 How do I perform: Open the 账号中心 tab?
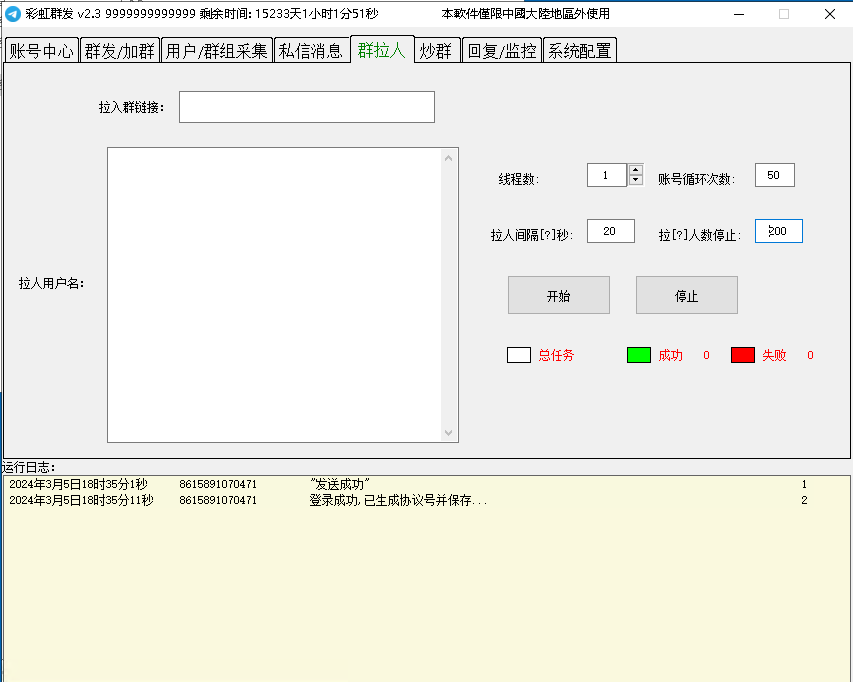pyautogui.click(x=41, y=51)
